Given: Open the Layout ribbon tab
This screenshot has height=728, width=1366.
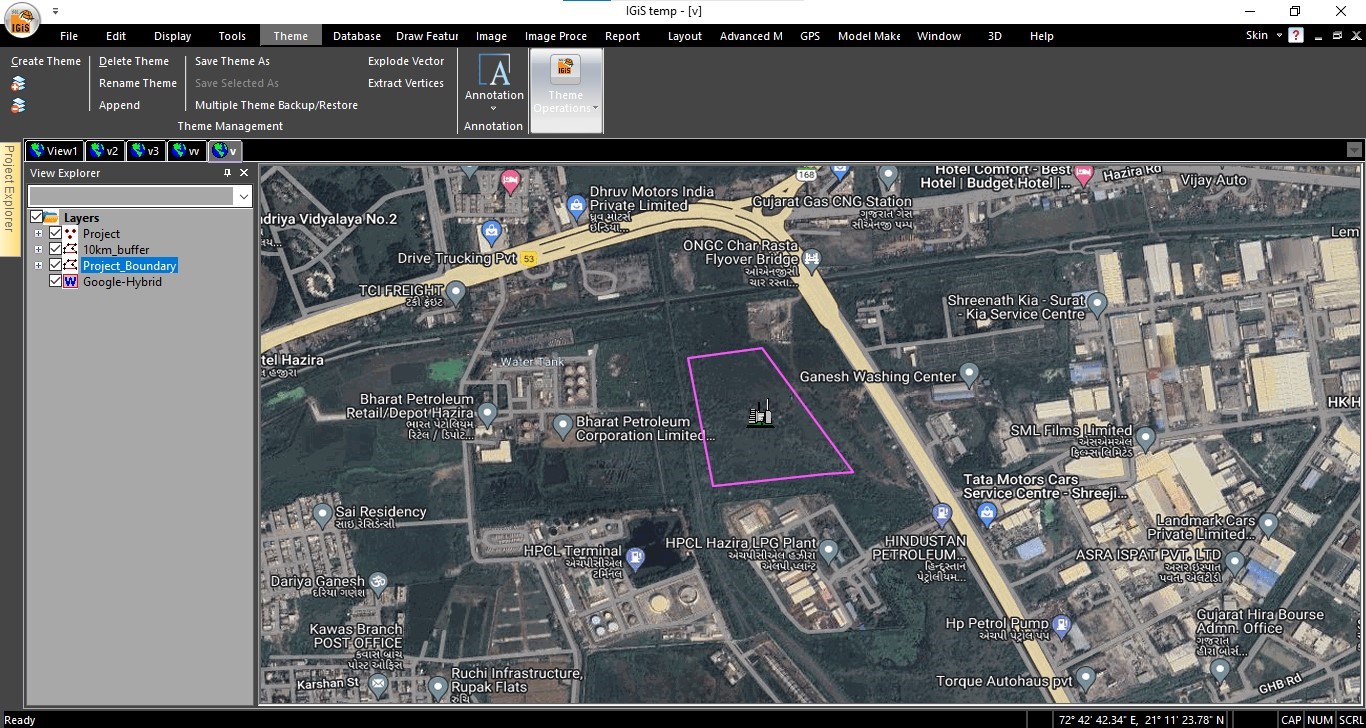Looking at the screenshot, I should tap(685, 36).
